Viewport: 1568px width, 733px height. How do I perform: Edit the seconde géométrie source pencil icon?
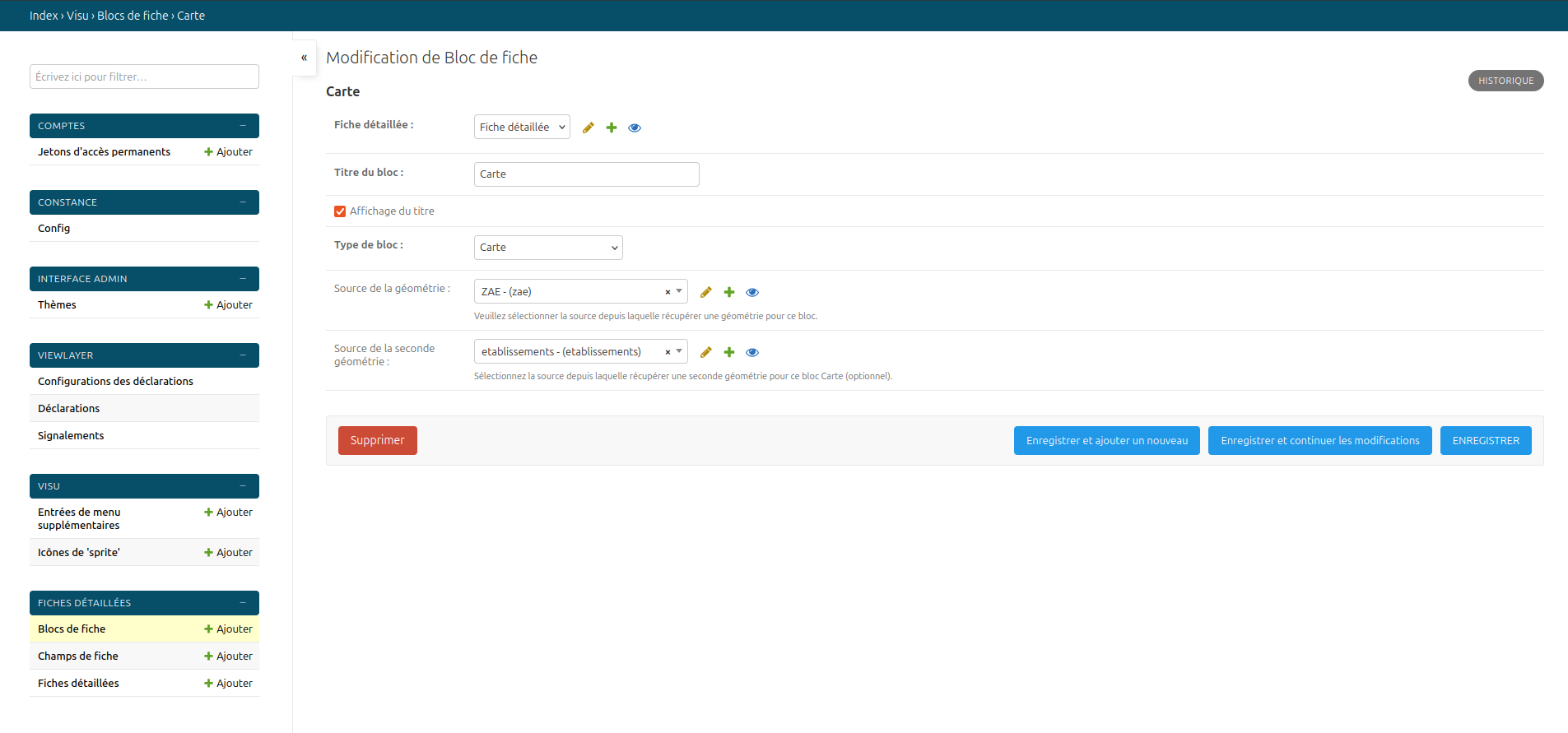(705, 352)
